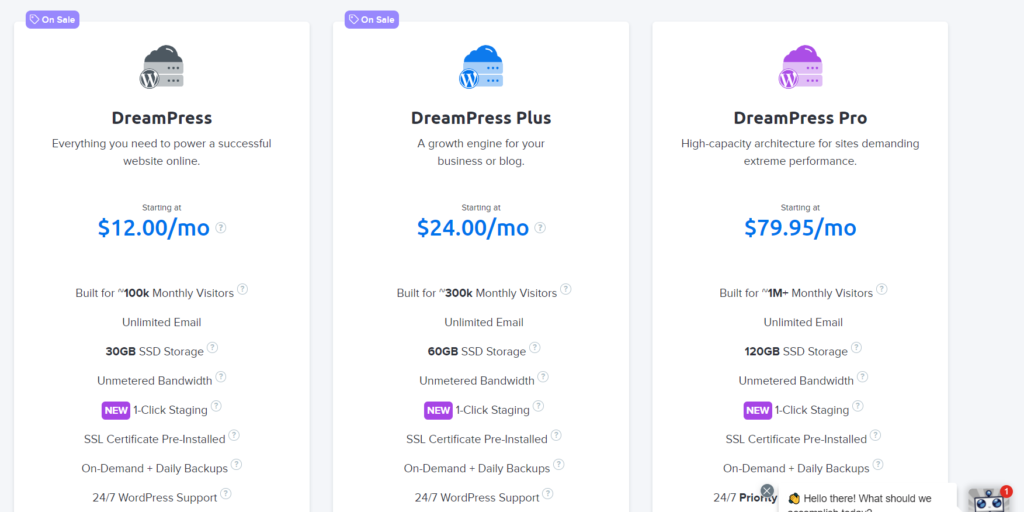1024x512 pixels.
Task: Show SSL Certificate info in DreamPress Pro card
Action: pos(875,435)
